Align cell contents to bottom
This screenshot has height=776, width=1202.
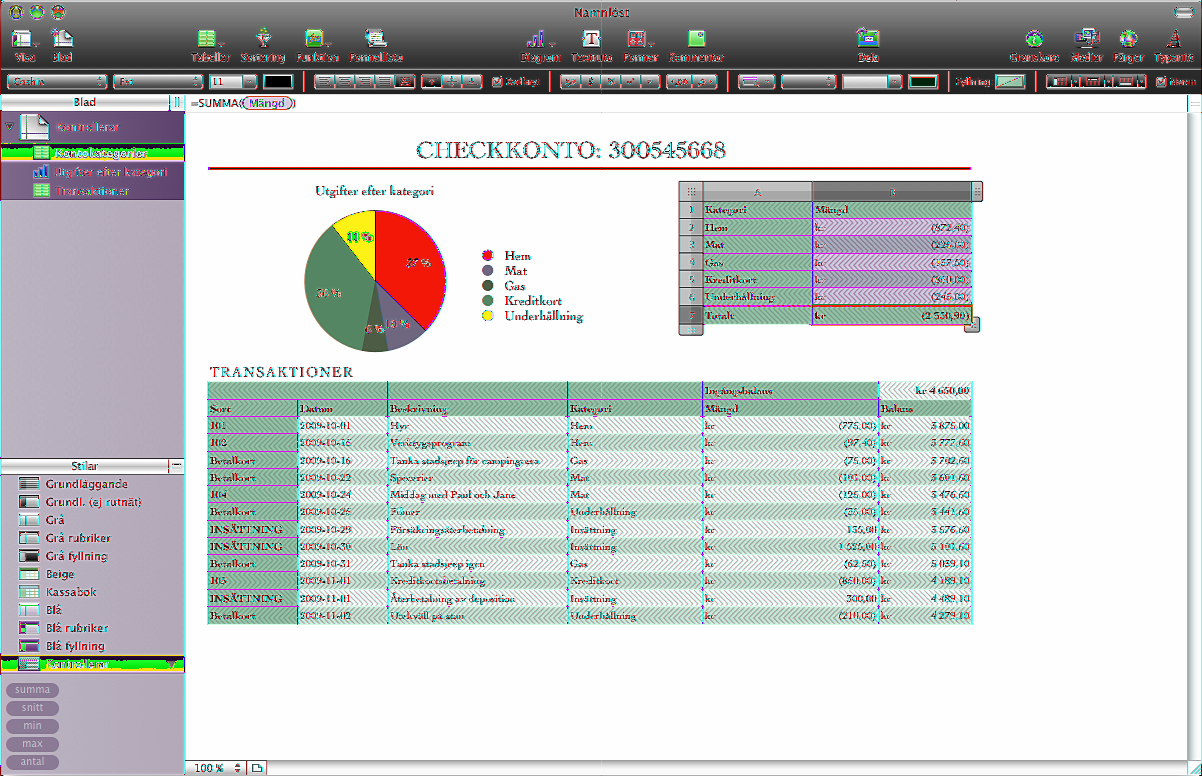point(471,81)
